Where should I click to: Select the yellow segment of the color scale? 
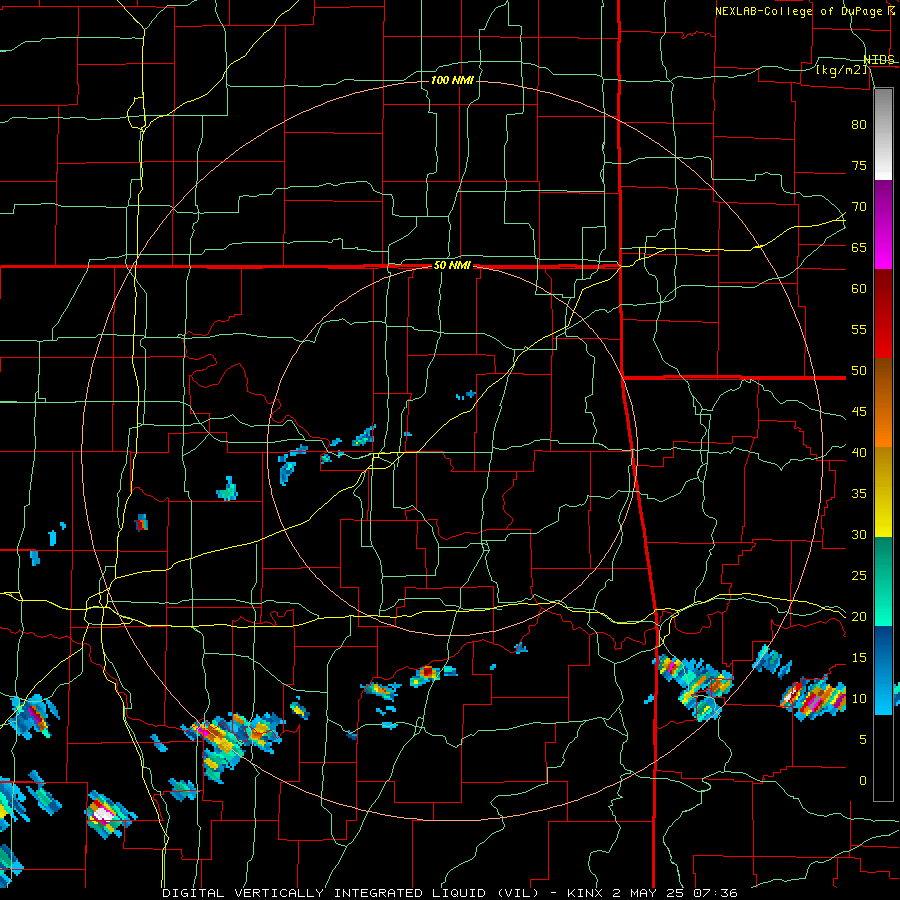[x=883, y=492]
